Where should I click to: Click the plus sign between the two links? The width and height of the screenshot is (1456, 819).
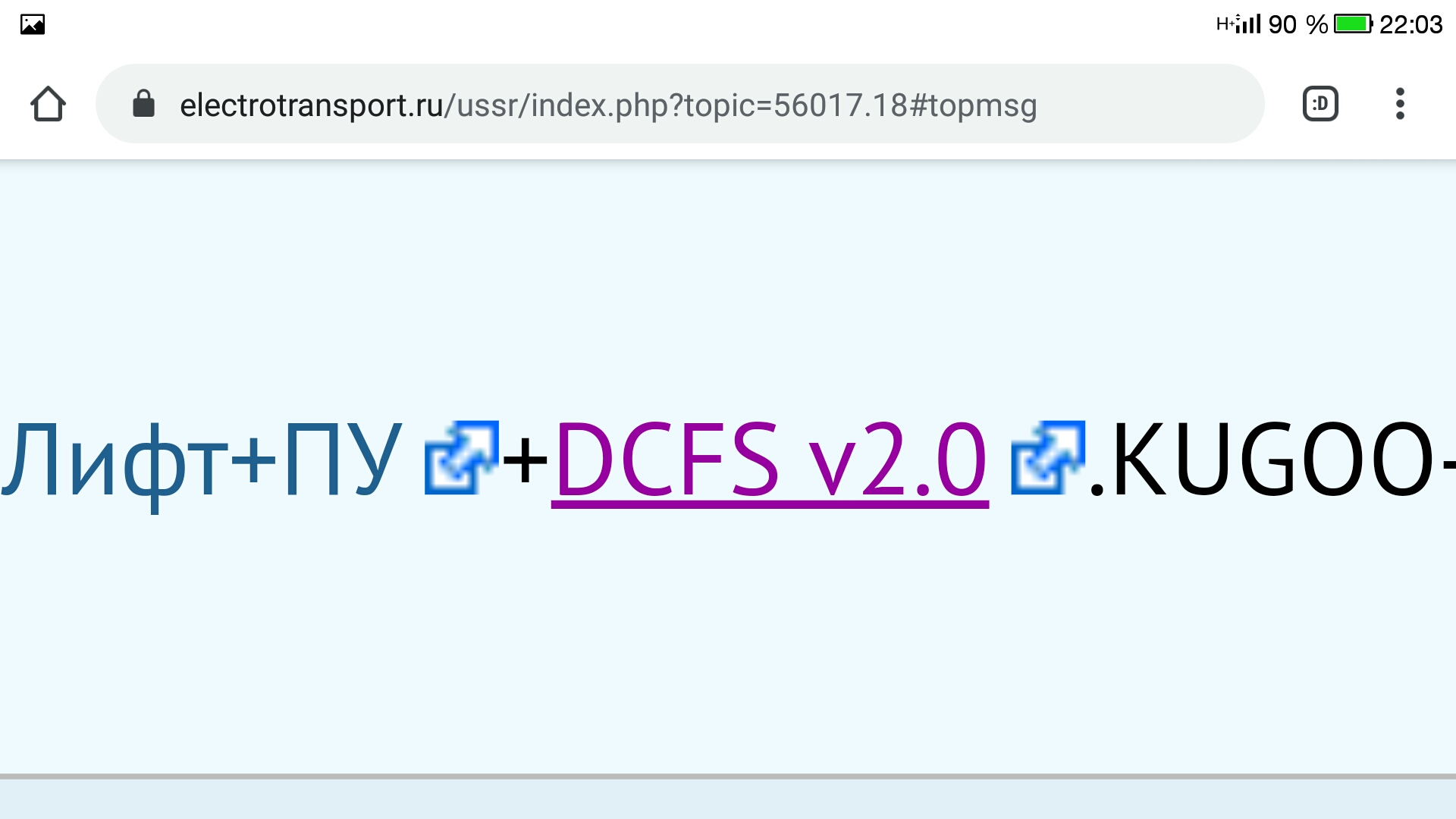click(526, 460)
